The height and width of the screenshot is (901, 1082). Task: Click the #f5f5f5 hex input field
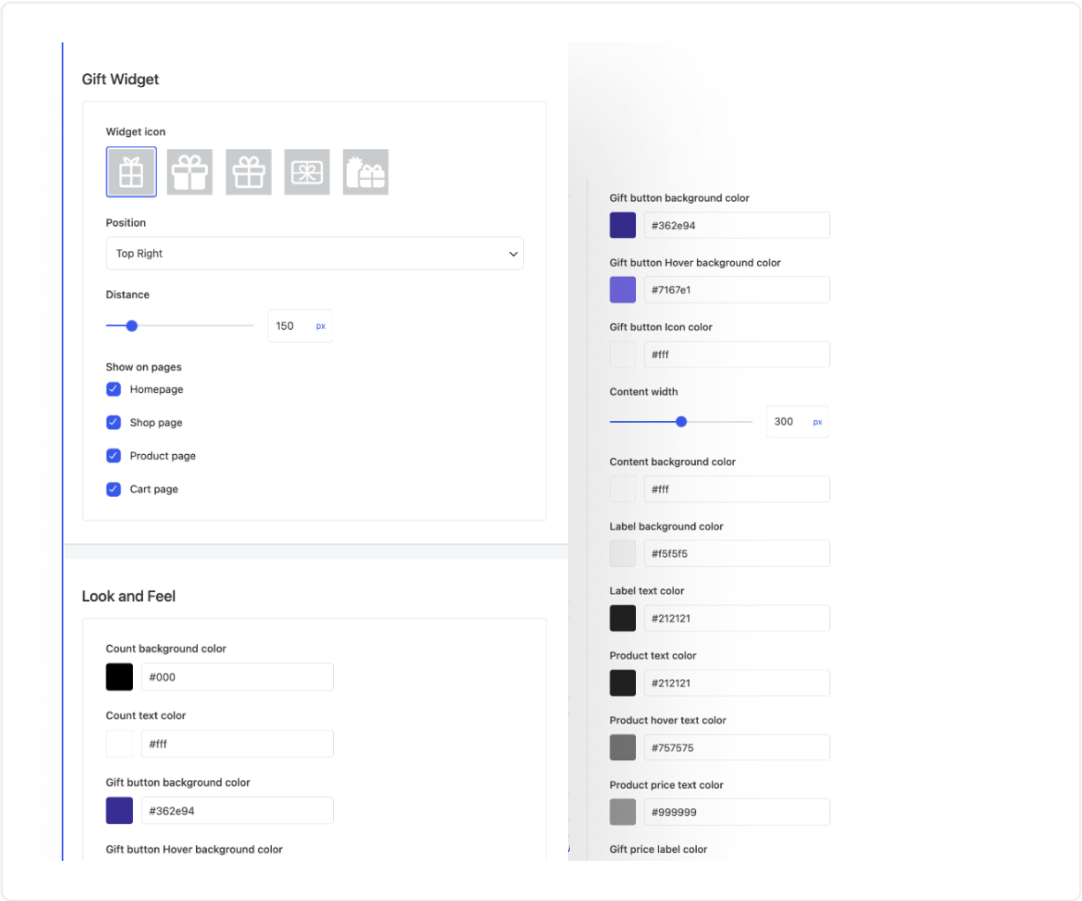(737, 553)
